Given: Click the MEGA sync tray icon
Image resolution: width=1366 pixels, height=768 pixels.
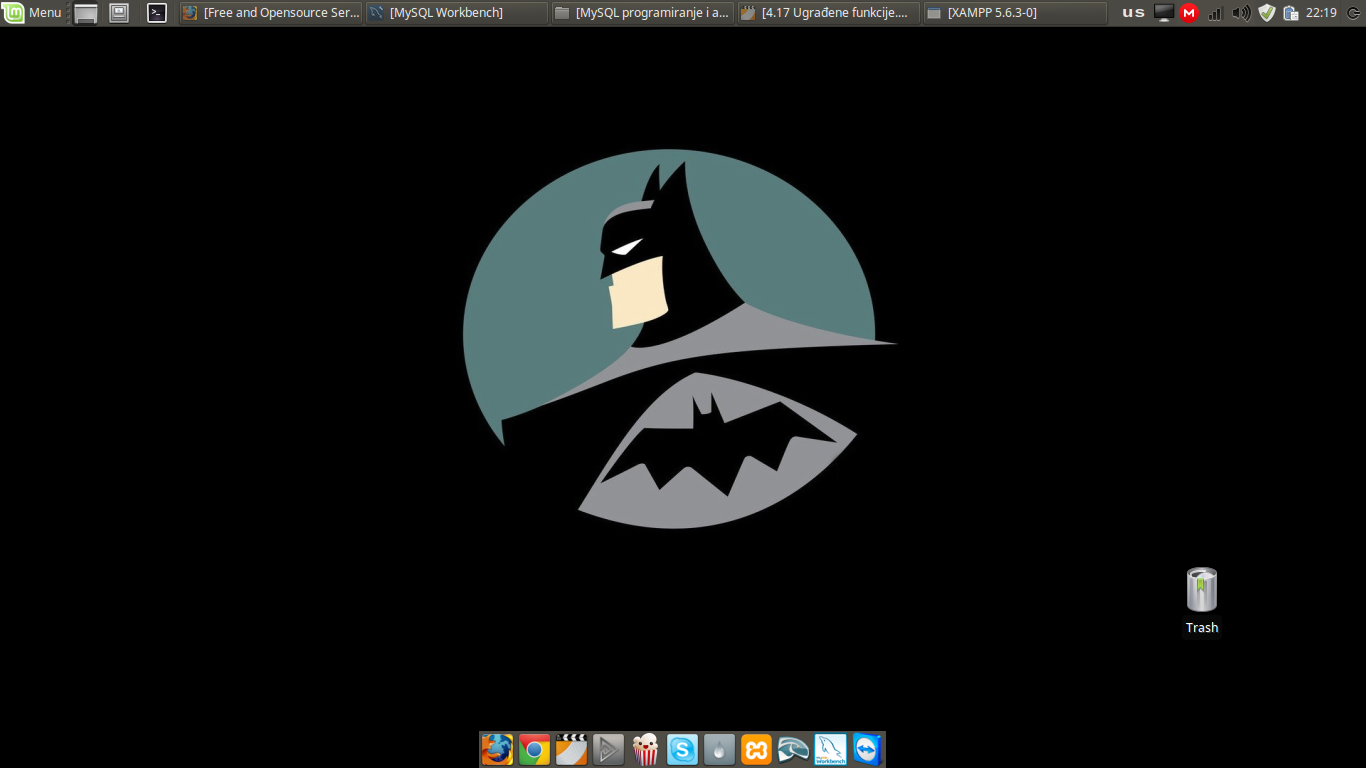Looking at the screenshot, I should point(1189,13).
